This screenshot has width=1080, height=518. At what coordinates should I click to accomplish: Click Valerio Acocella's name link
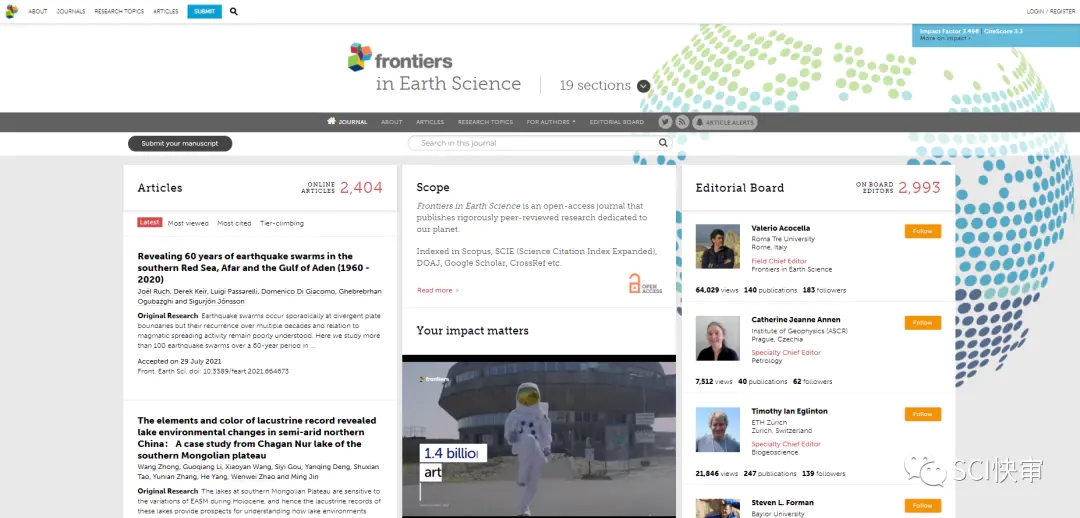point(780,228)
